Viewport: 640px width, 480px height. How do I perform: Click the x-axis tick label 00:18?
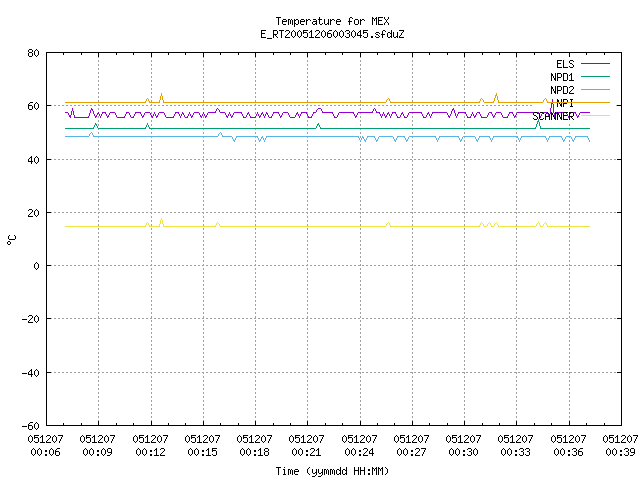pyautogui.click(x=255, y=452)
